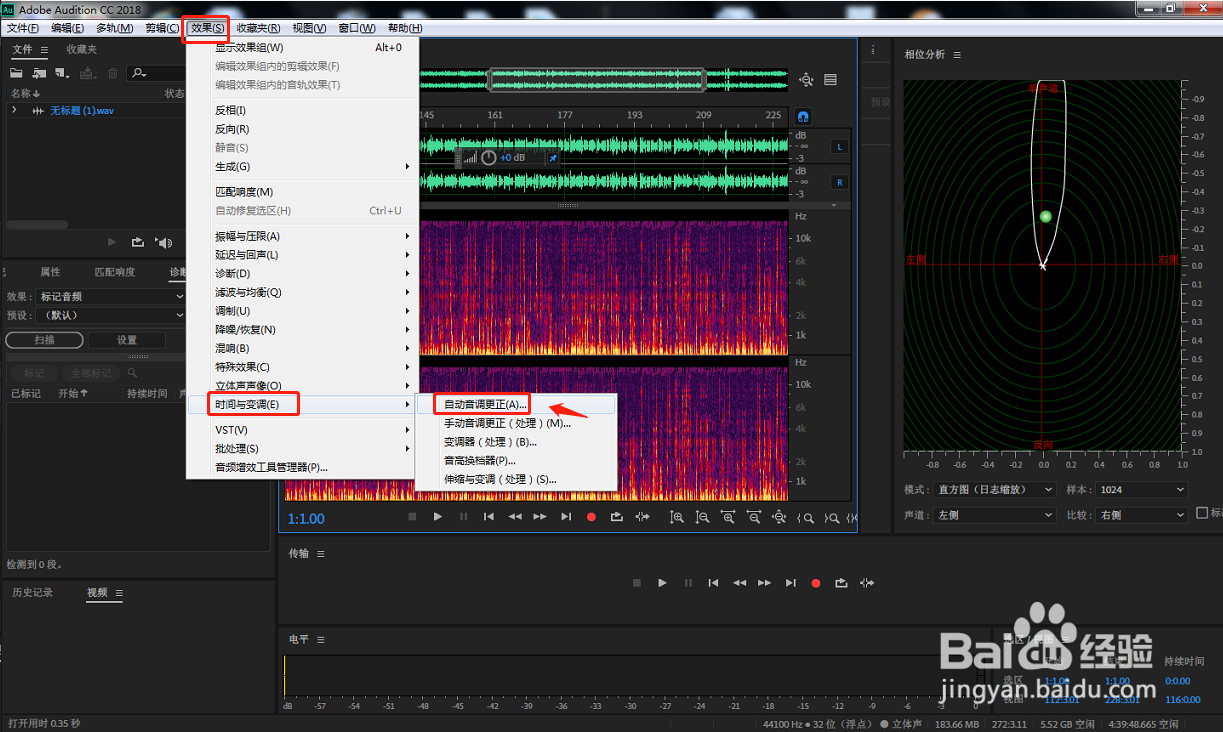Click Pause in the editor transport

(x=463, y=516)
